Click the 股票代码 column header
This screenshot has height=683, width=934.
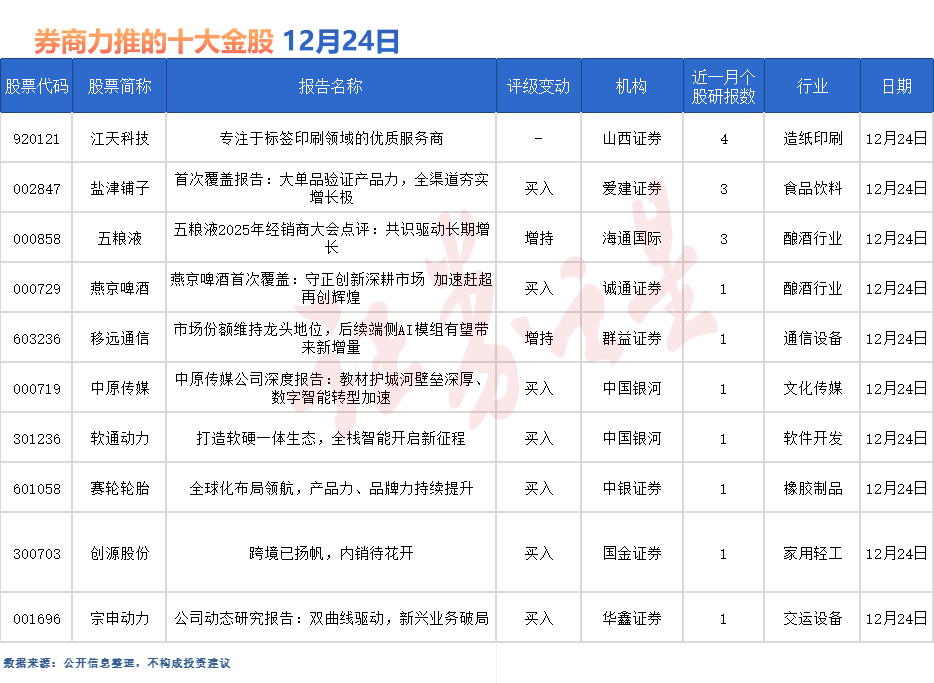pos(36,86)
